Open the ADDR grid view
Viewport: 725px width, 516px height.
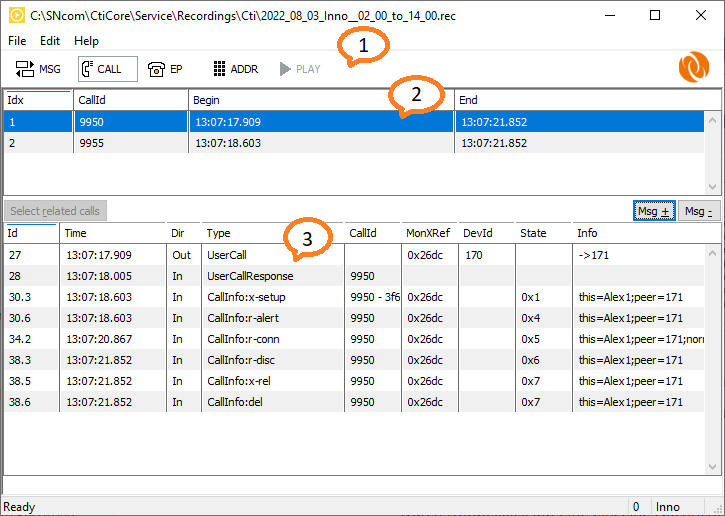coord(235,69)
